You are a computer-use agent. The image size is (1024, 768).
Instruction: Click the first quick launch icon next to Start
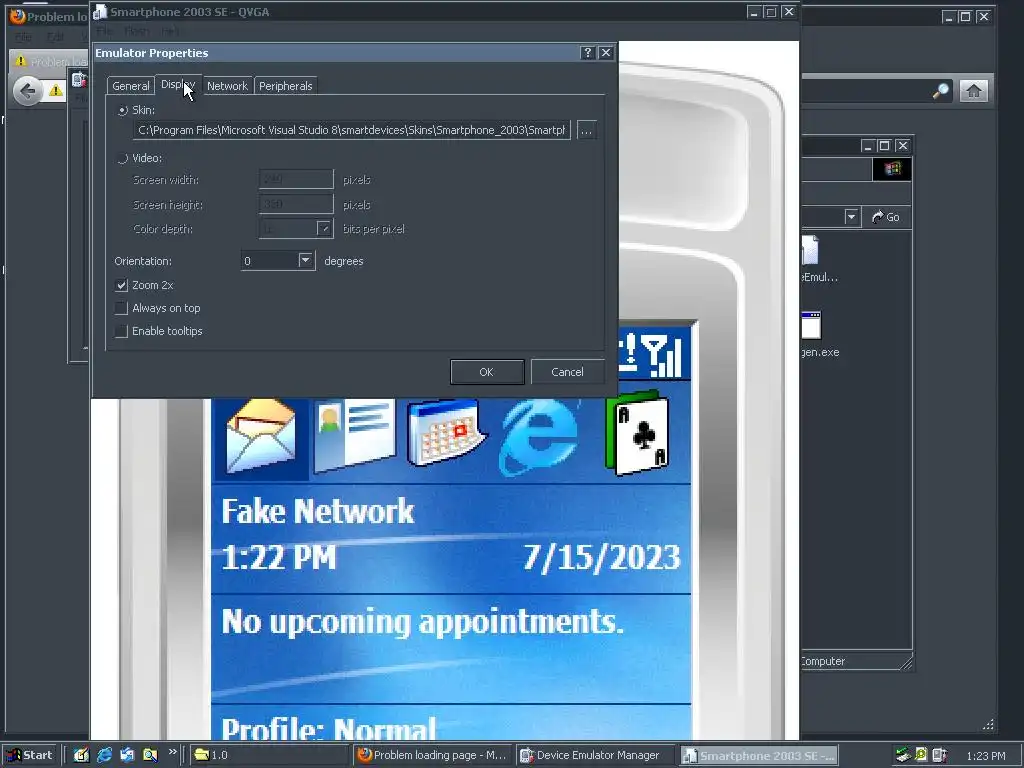click(x=81, y=755)
